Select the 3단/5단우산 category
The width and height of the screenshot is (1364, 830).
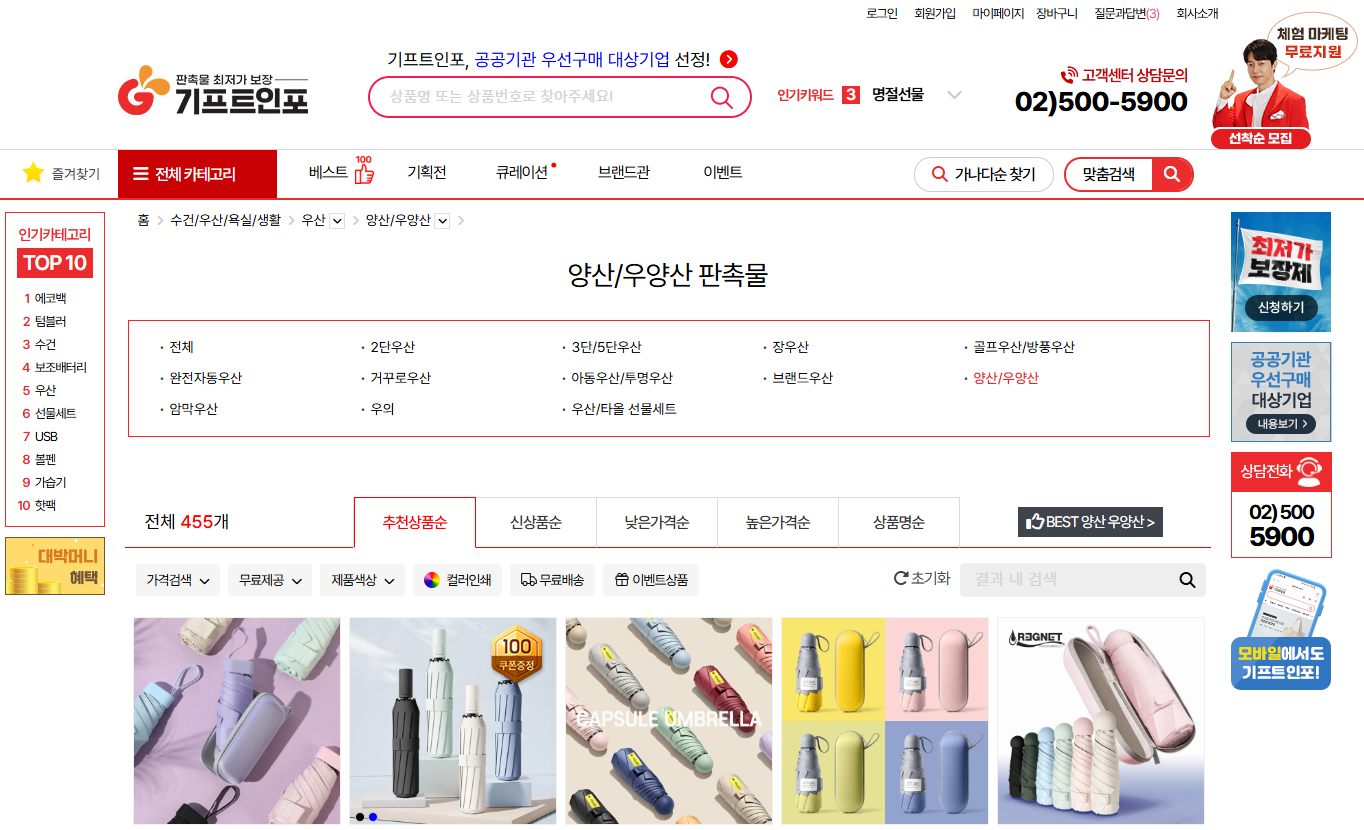click(x=606, y=348)
